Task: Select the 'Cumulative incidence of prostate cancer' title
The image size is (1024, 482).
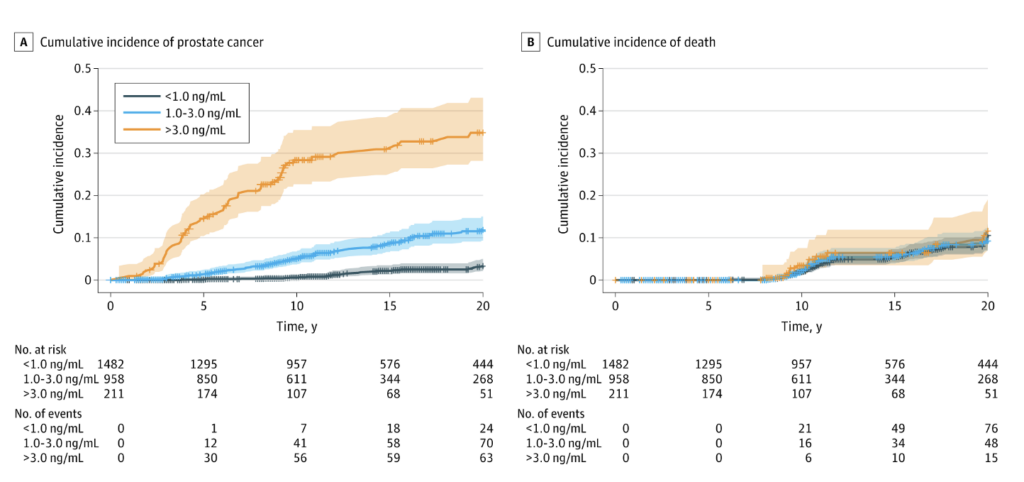Action: tap(150, 42)
